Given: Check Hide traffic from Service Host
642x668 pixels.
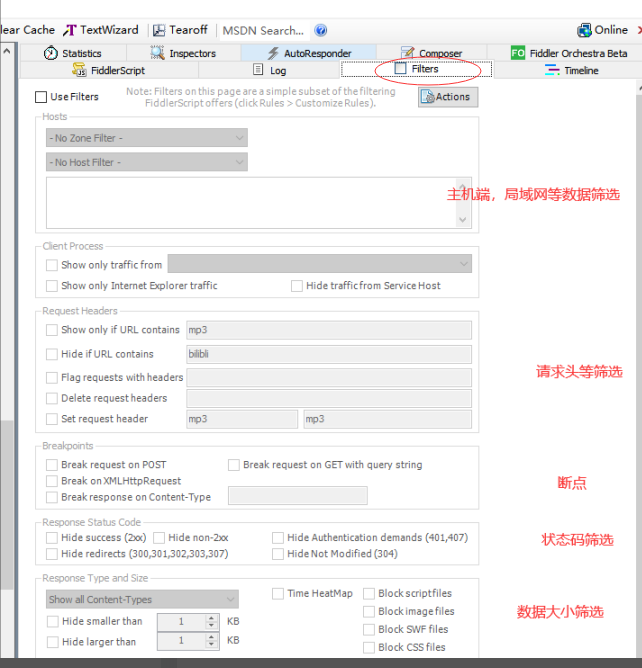Looking at the screenshot, I should pyautogui.click(x=297, y=286).
